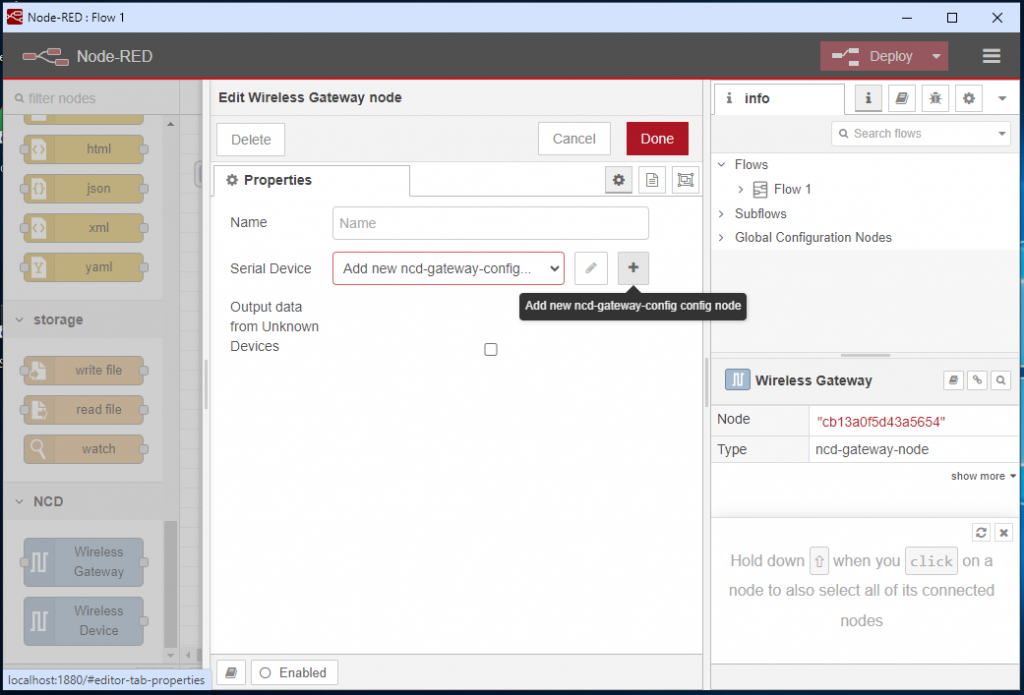Open the Node-RED hamburger main menu
1024x695 pixels.
pyautogui.click(x=991, y=56)
